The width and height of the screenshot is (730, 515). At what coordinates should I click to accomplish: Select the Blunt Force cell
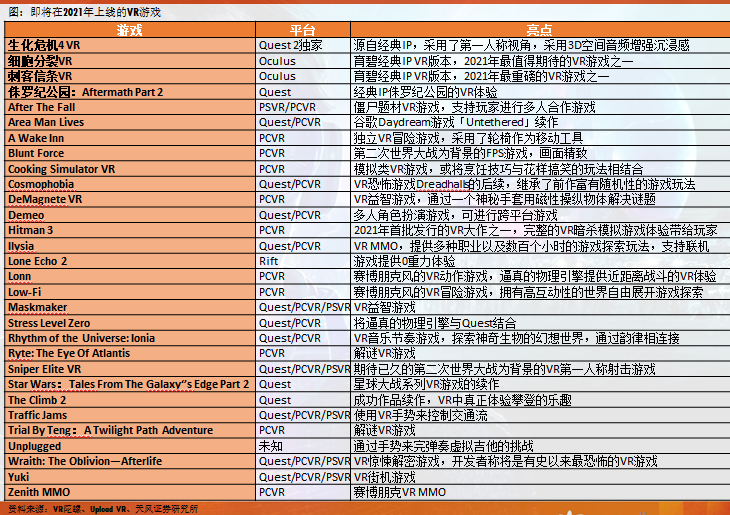130,153
